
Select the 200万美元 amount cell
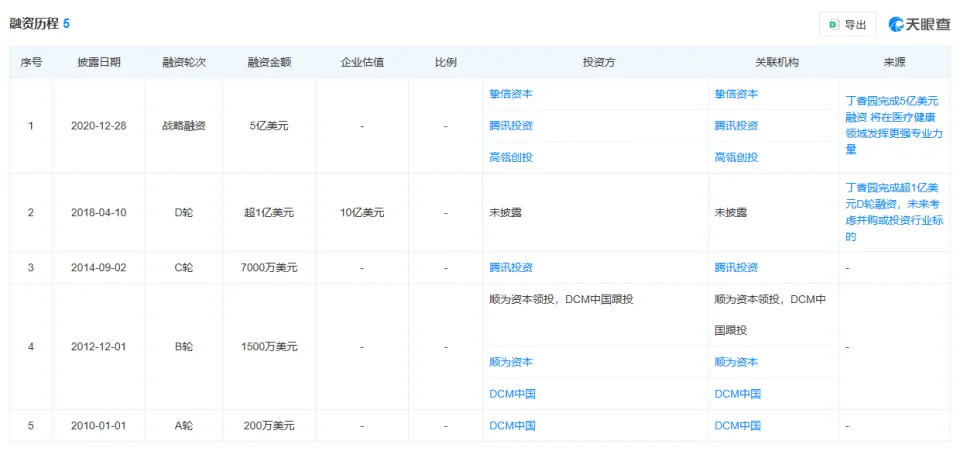[x=269, y=425]
